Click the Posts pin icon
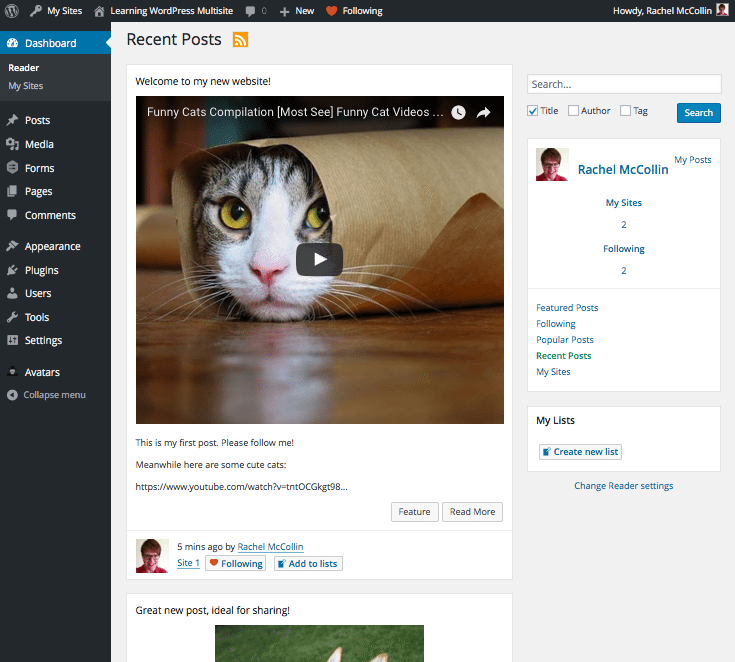The height and width of the screenshot is (662, 735). pos(13,120)
